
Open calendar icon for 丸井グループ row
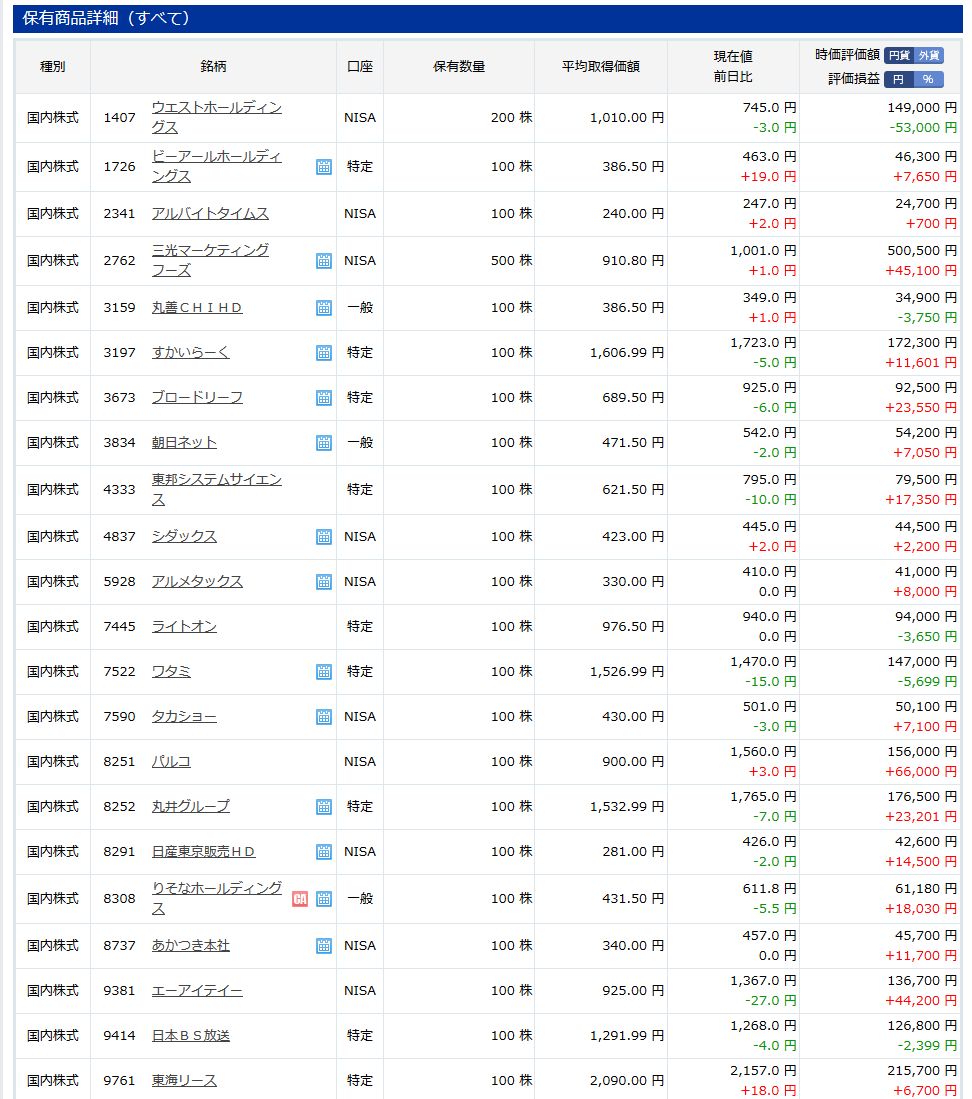pyautogui.click(x=324, y=807)
